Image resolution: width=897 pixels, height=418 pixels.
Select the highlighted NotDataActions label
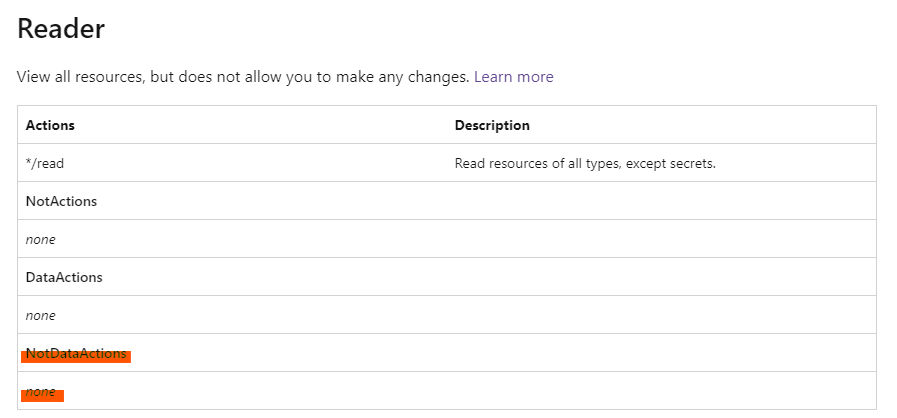pos(76,354)
